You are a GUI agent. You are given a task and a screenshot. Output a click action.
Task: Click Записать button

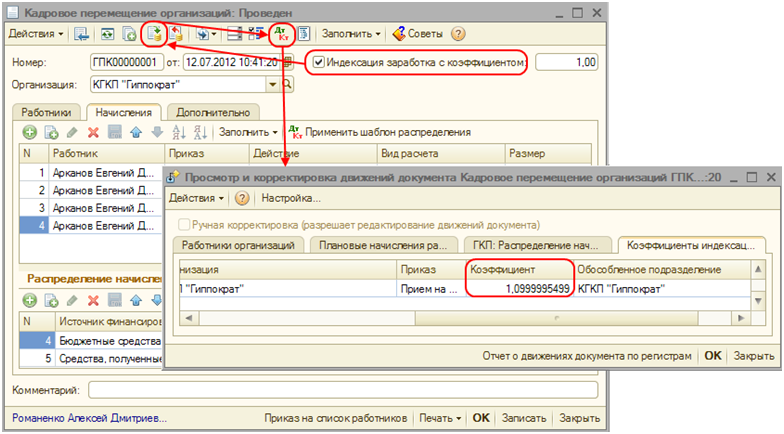524,418
